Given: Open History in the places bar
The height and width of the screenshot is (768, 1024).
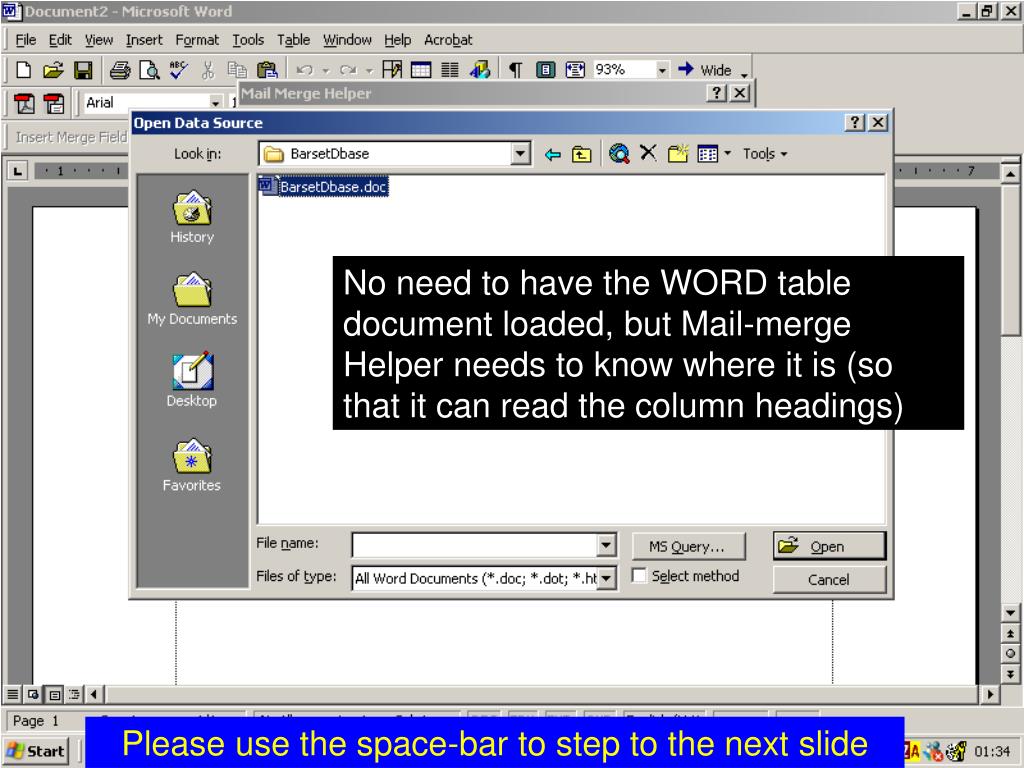Looking at the screenshot, I should 192,217.
